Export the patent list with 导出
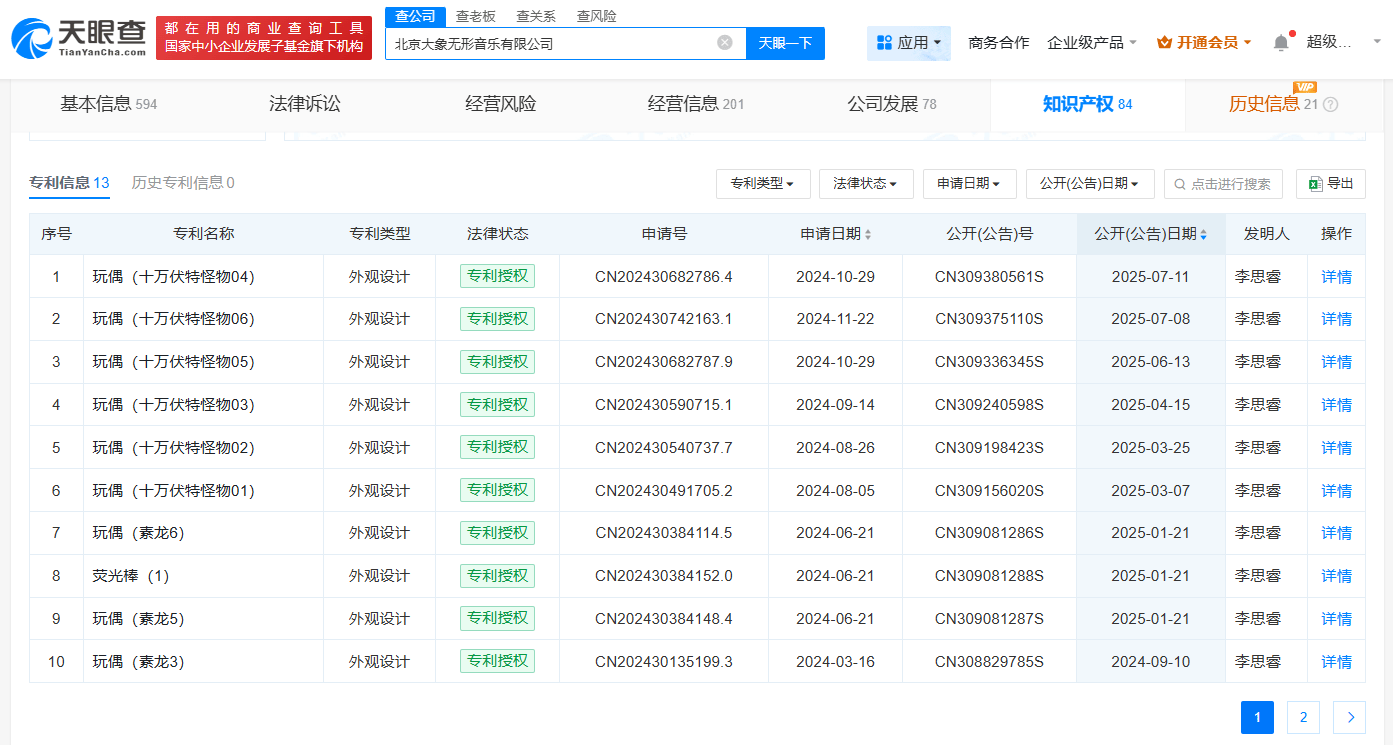The height and width of the screenshot is (745, 1393). pyautogui.click(x=1330, y=184)
